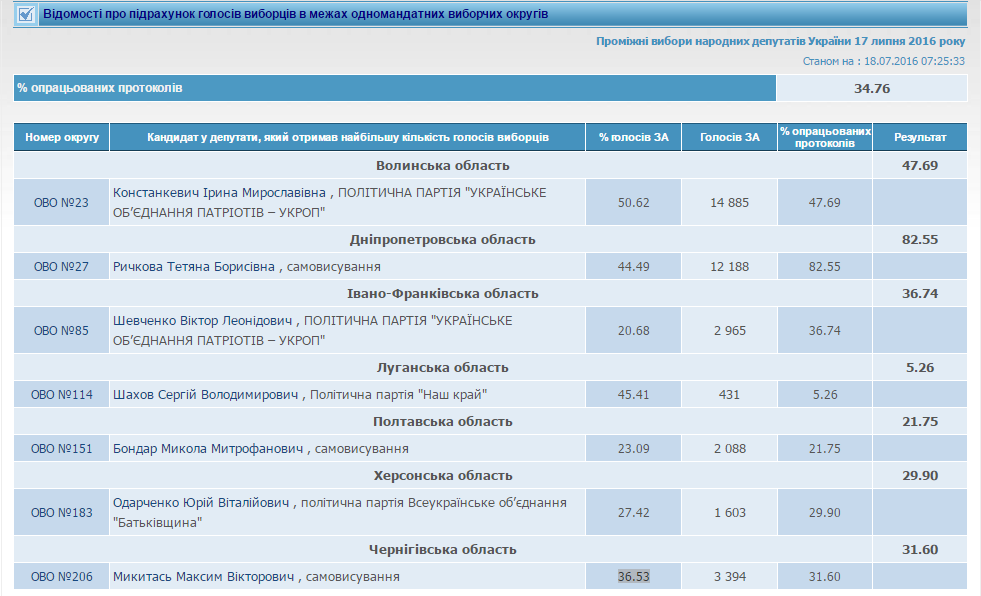Click vote count 3 394
981x596 pixels.
click(x=729, y=577)
